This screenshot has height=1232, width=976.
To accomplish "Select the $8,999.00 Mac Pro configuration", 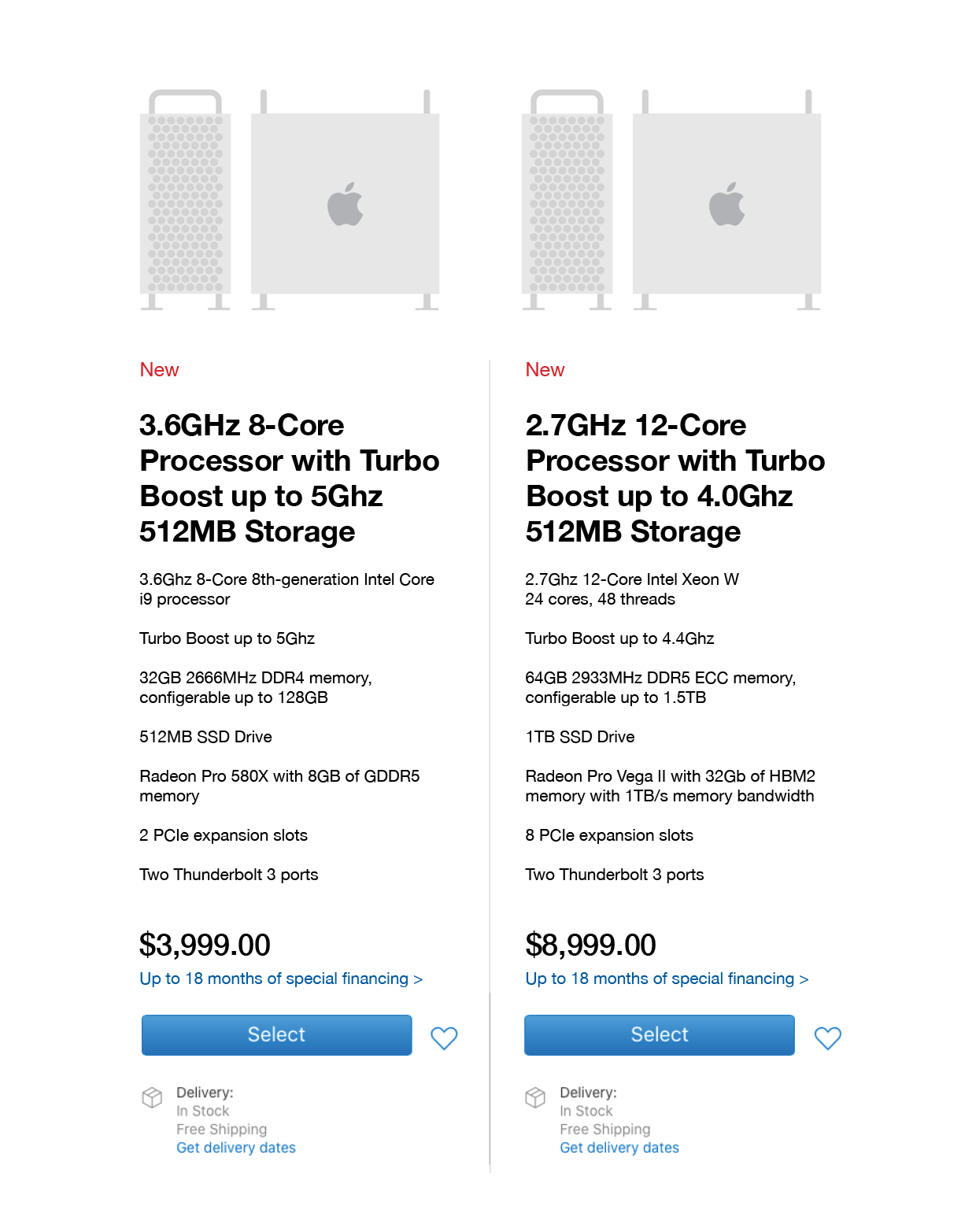I will [660, 1034].
